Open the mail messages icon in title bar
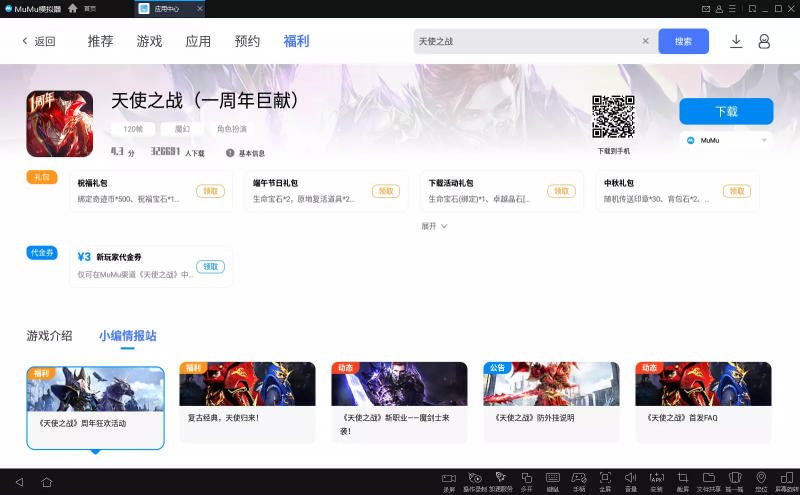 pos(706,9)
